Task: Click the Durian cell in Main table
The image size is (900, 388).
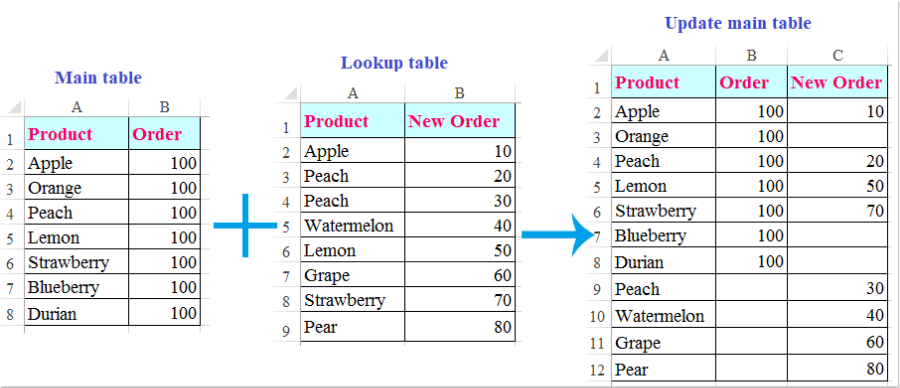Action: [x=76, y=314]
